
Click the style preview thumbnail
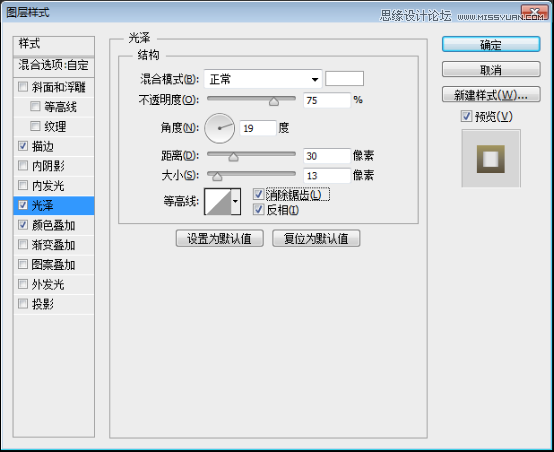point(491,158)
